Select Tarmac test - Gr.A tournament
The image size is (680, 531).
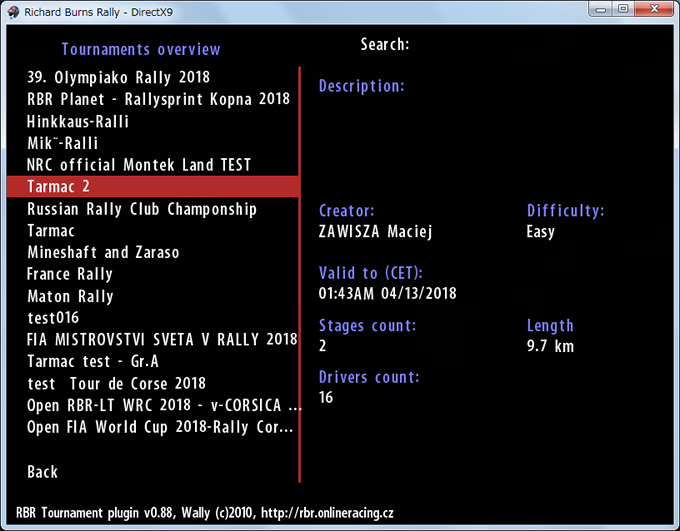[93, 361]
